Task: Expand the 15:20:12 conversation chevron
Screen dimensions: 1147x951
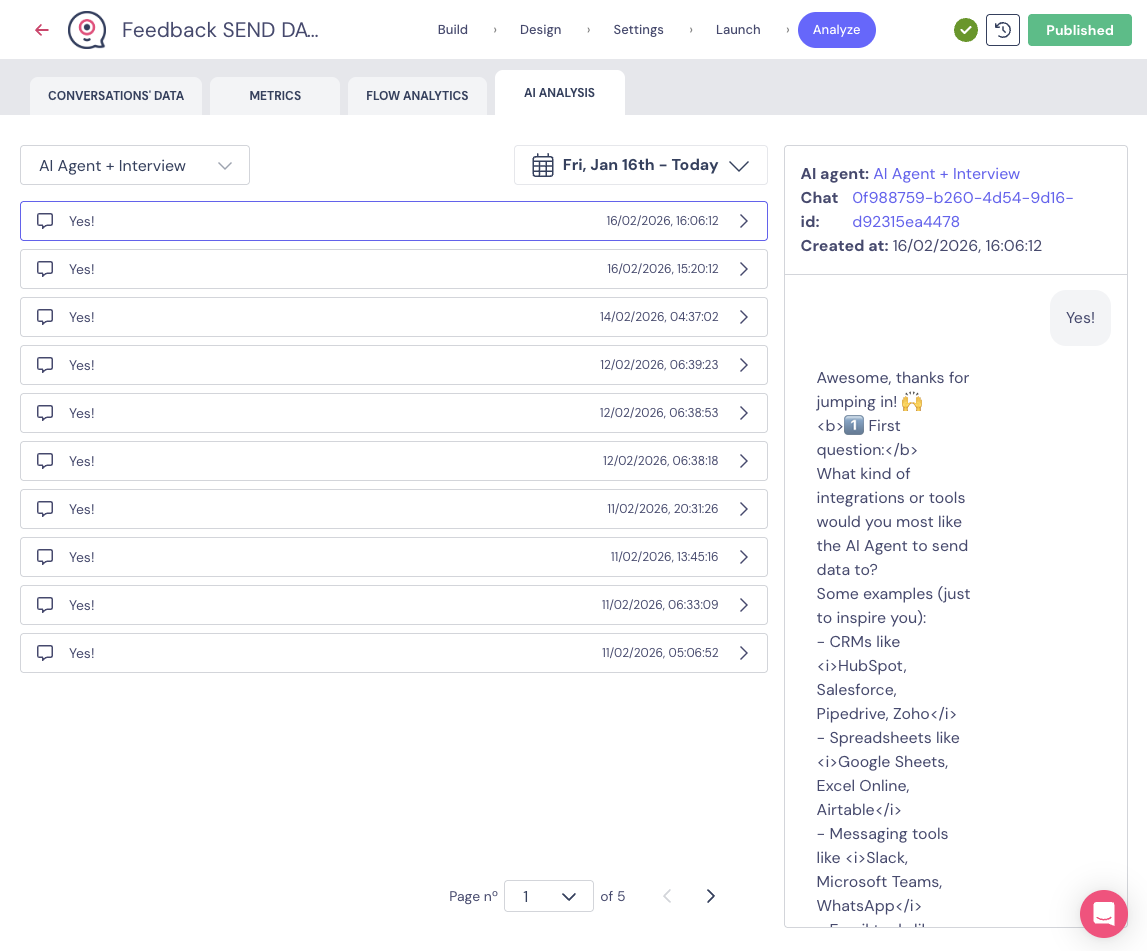Action: click(743, 269)
